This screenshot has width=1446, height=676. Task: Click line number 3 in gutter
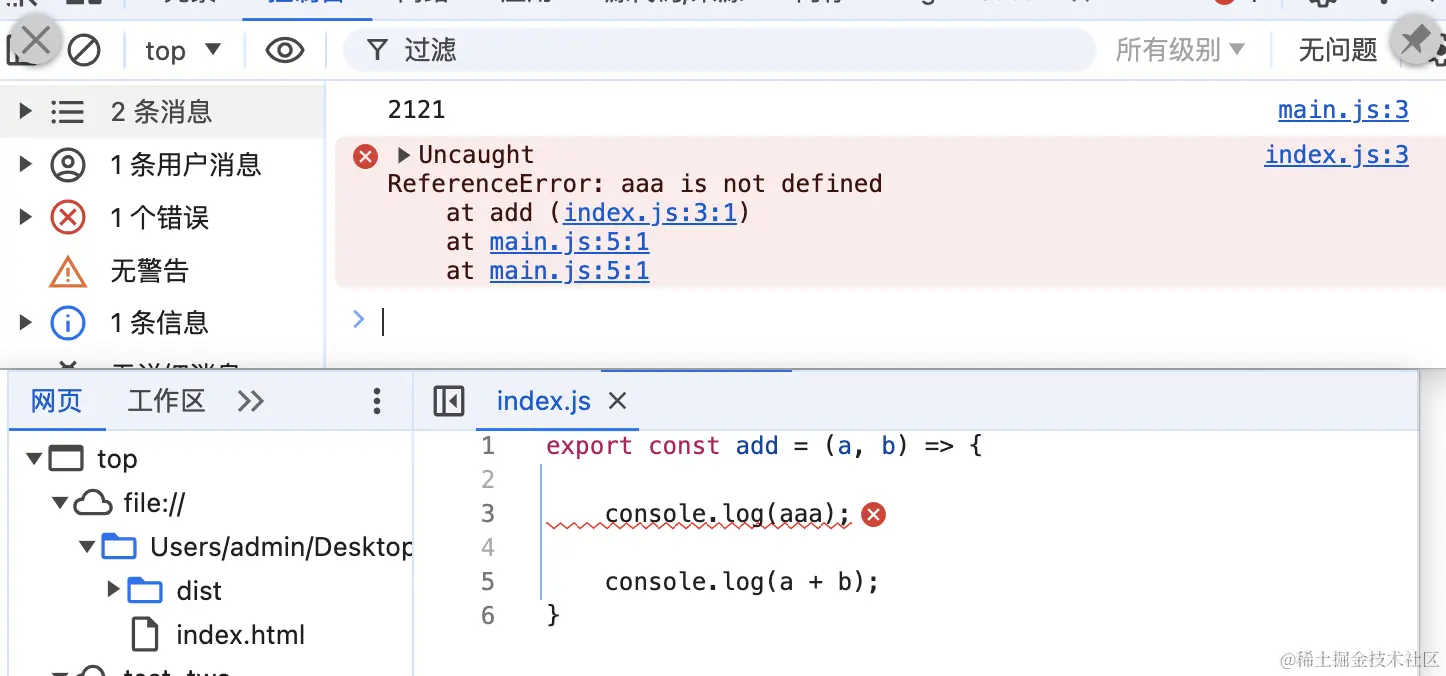click(487, 514)
